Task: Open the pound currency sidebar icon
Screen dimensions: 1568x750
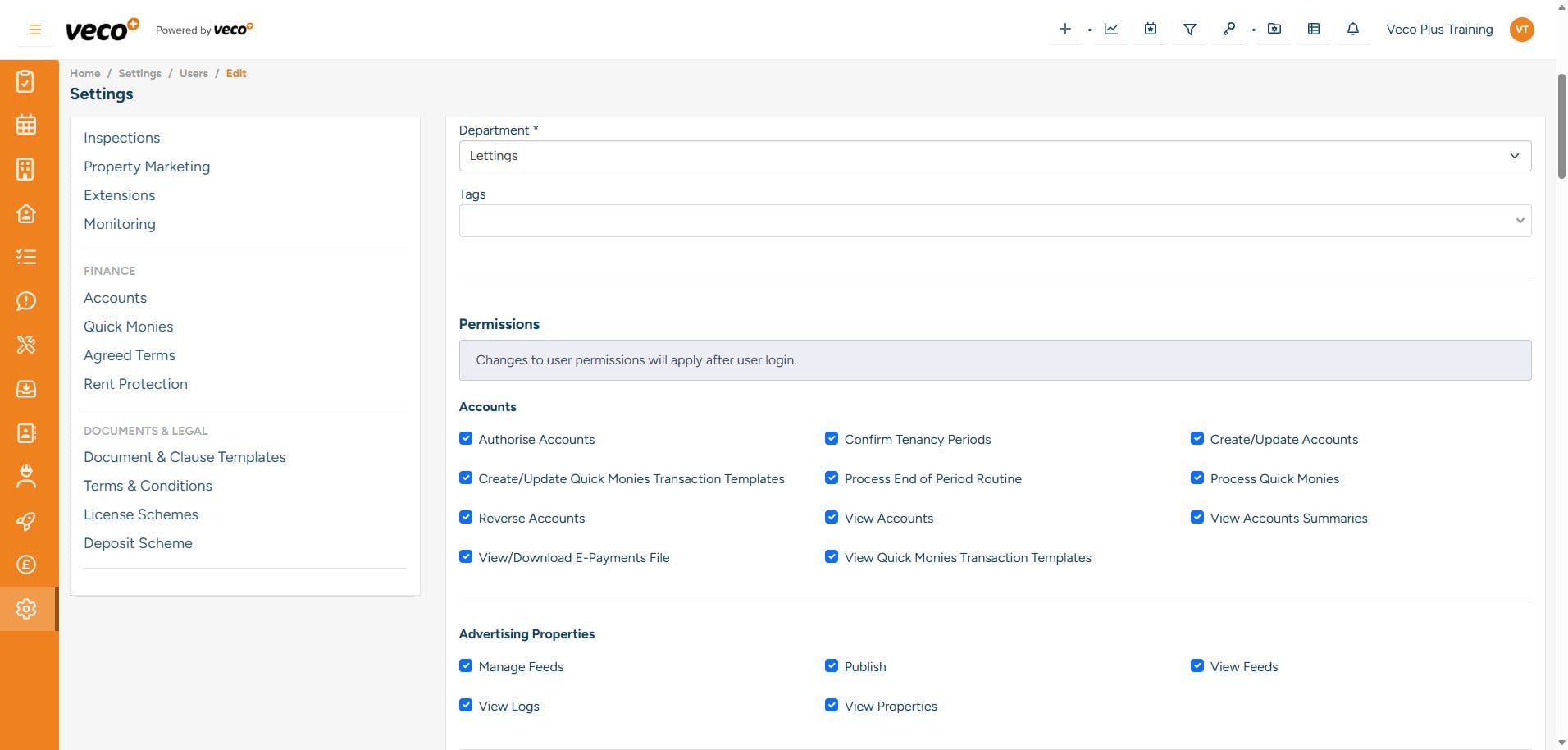Action: 26,565
